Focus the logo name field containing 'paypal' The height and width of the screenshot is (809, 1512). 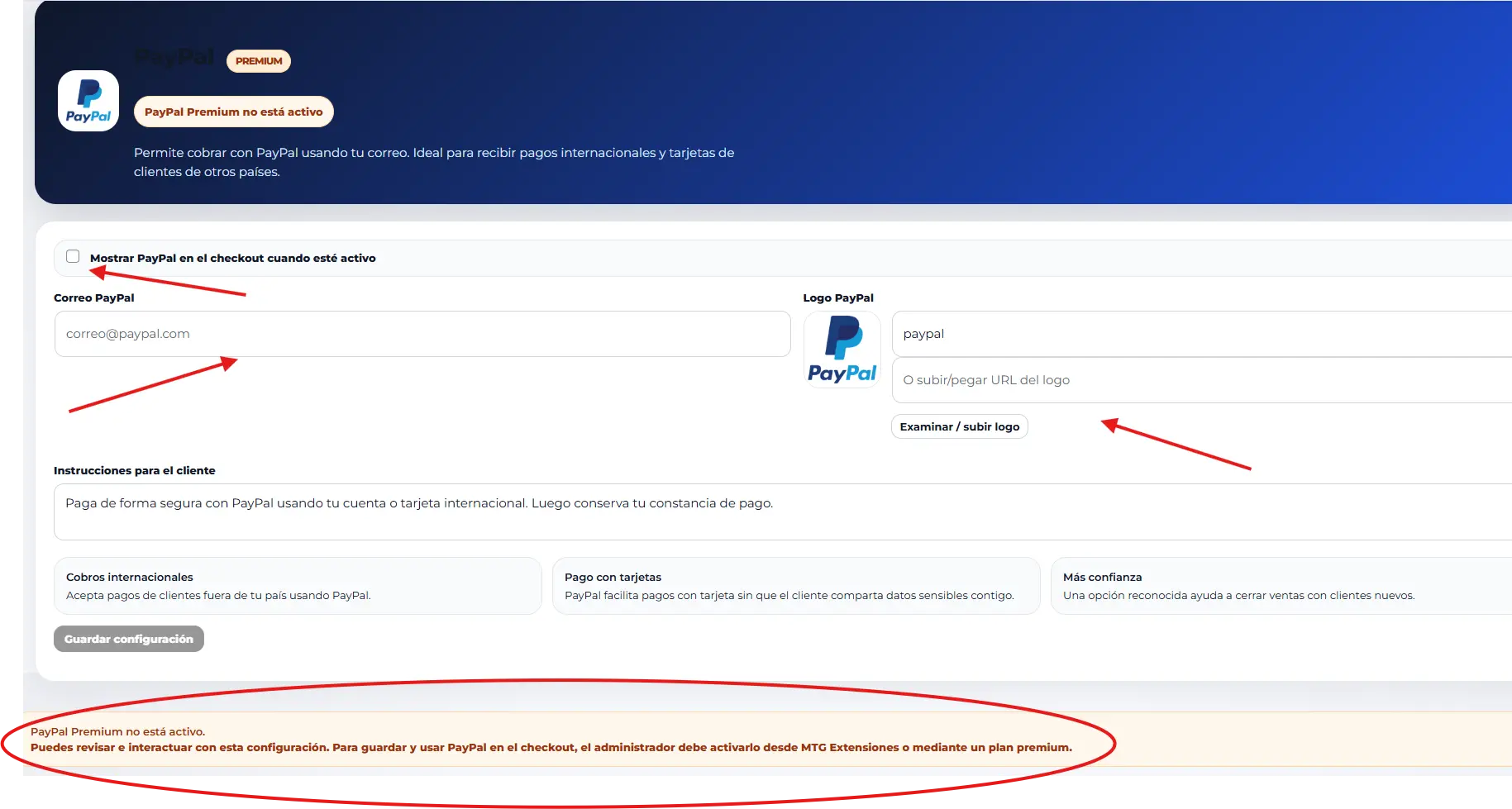(1202, 334)
